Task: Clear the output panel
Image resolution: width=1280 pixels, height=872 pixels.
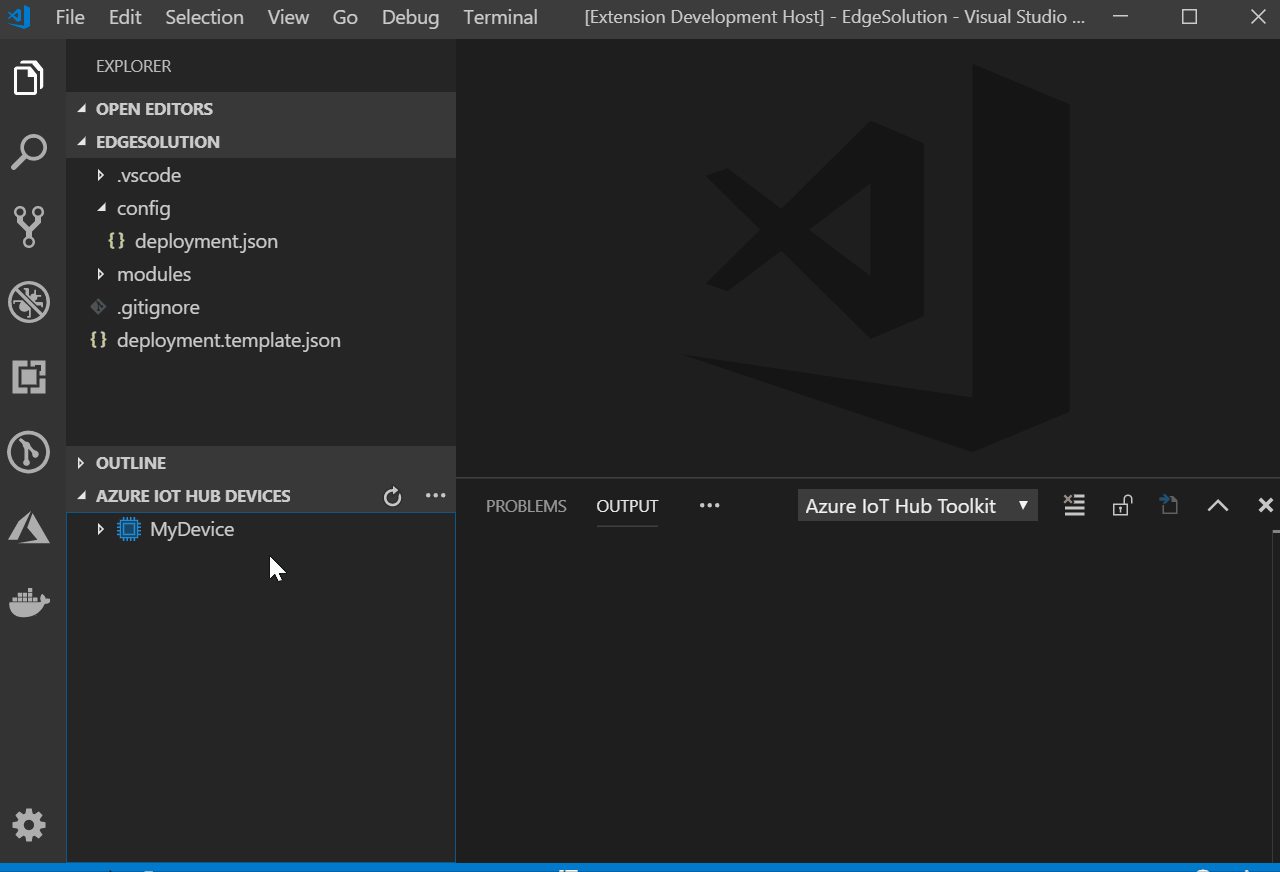Action: pyautogui.click(x=1074, y=505)
